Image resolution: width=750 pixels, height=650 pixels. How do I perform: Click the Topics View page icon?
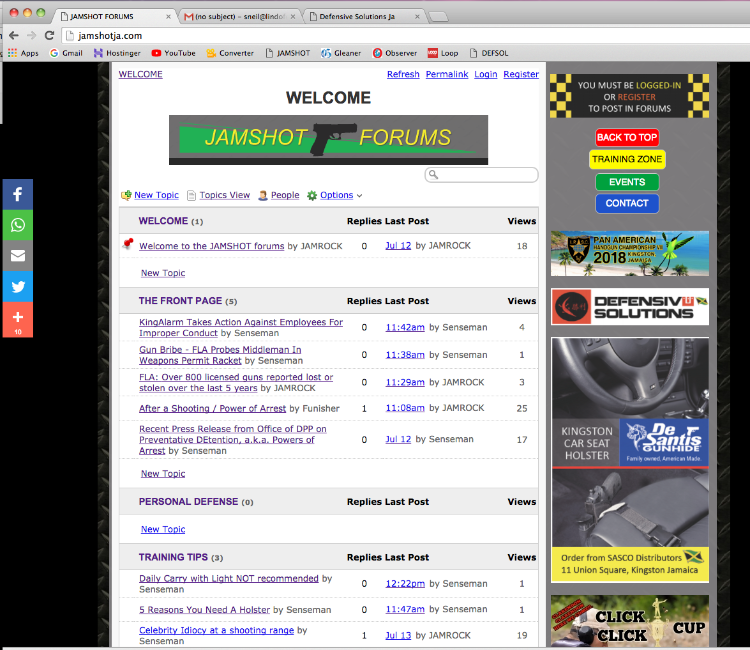point(192,196)
